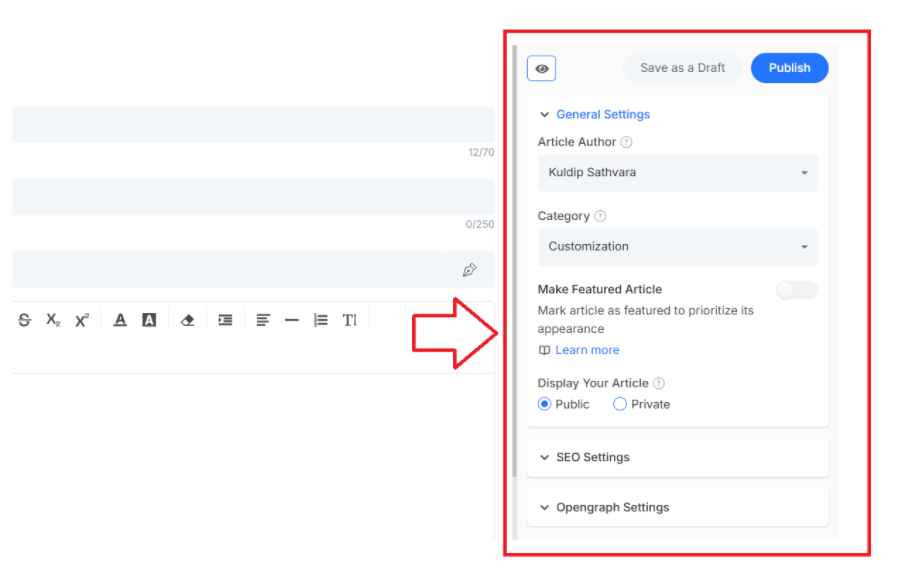Expand the SEO Settings section
Screen dimensions: 905x578
[x=678, y=457]
